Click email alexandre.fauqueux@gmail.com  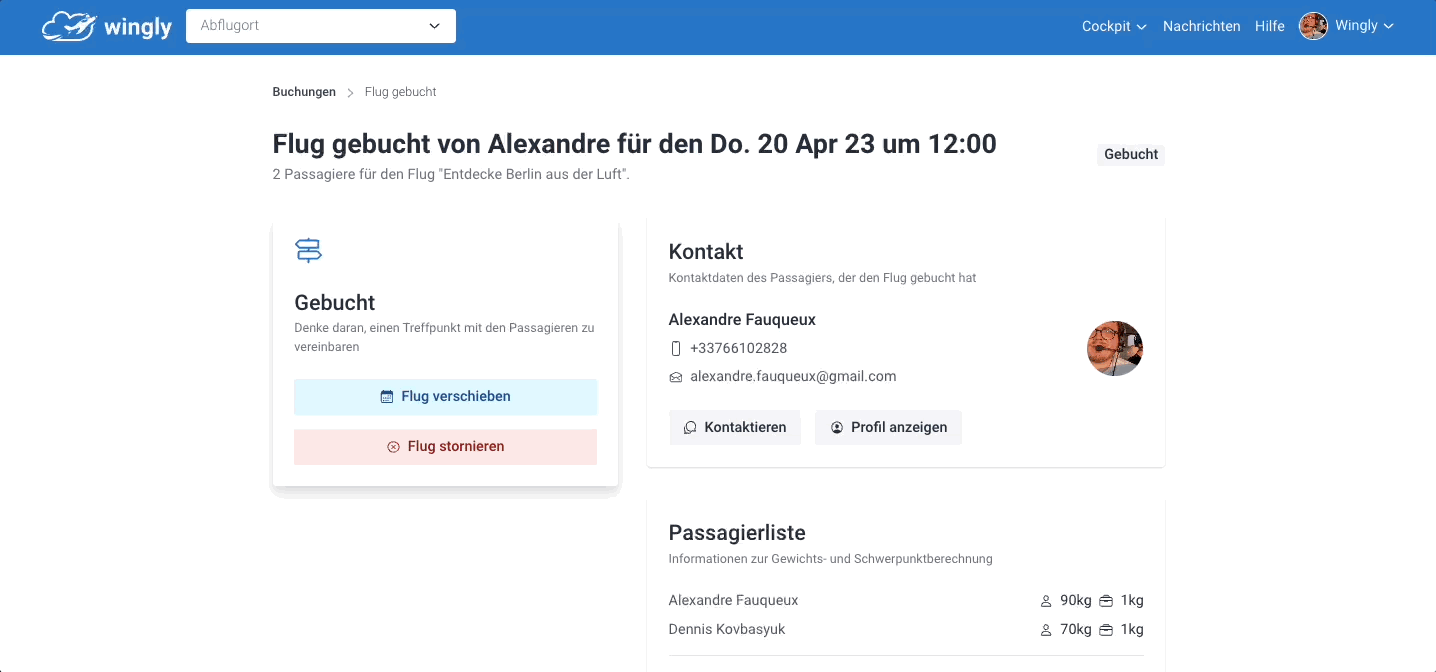pyautogui.click(x=793, y=377)
